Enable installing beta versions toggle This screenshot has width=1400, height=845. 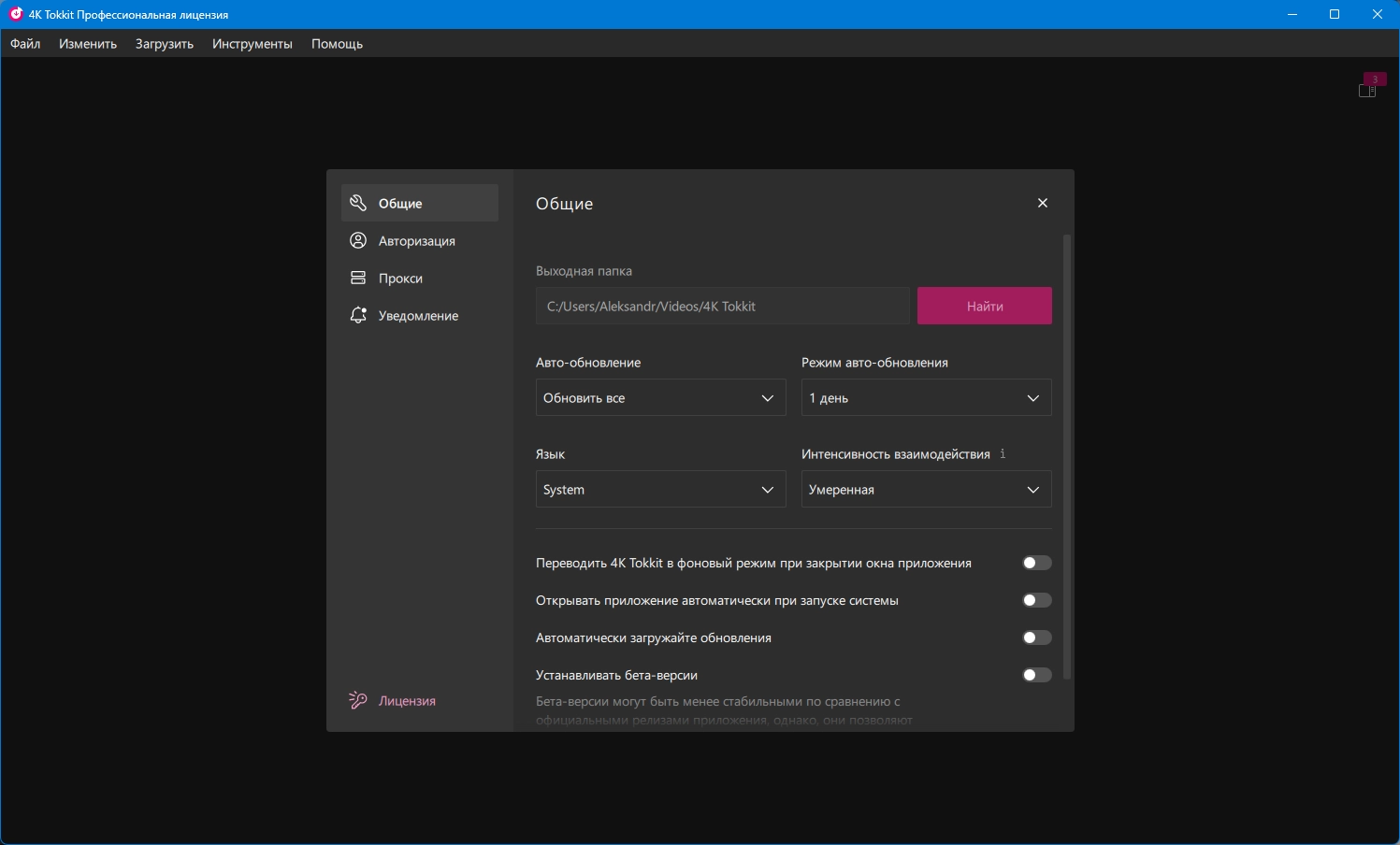pyautogui.click(x=1036, y=675)
